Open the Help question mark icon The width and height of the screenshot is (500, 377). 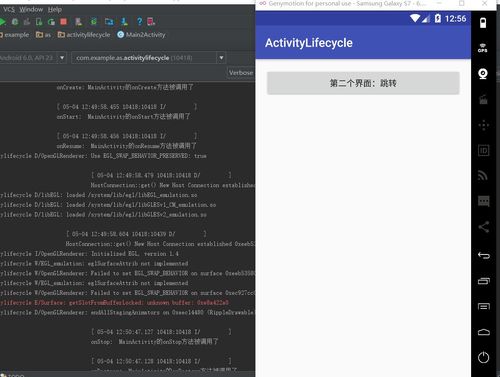pyautogui.click(x=139, y=22)
